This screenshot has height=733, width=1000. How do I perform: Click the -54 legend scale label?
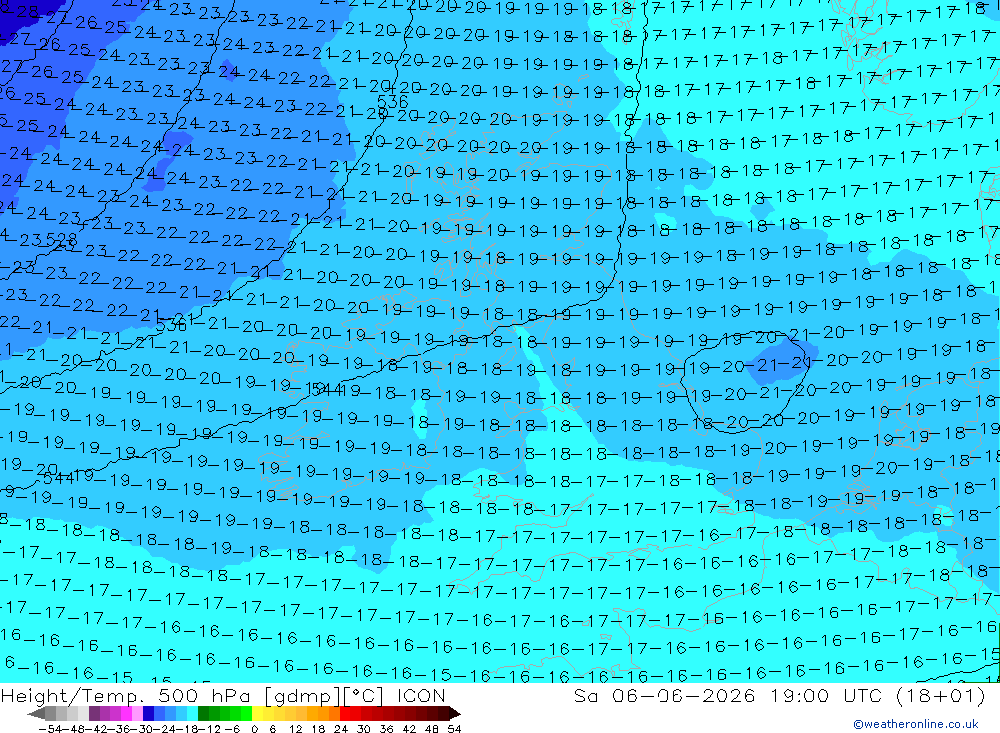50,729
